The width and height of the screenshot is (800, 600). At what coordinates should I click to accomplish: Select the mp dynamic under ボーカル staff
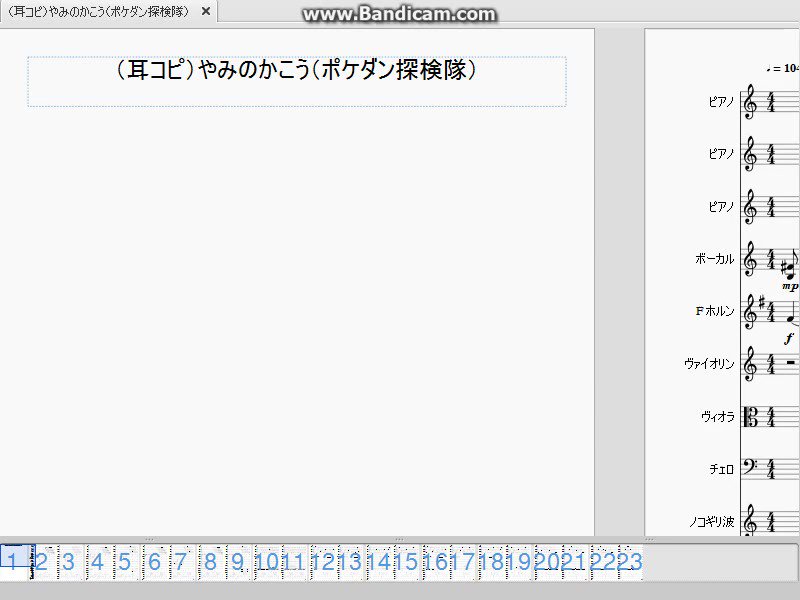click(x=790, y=287)
